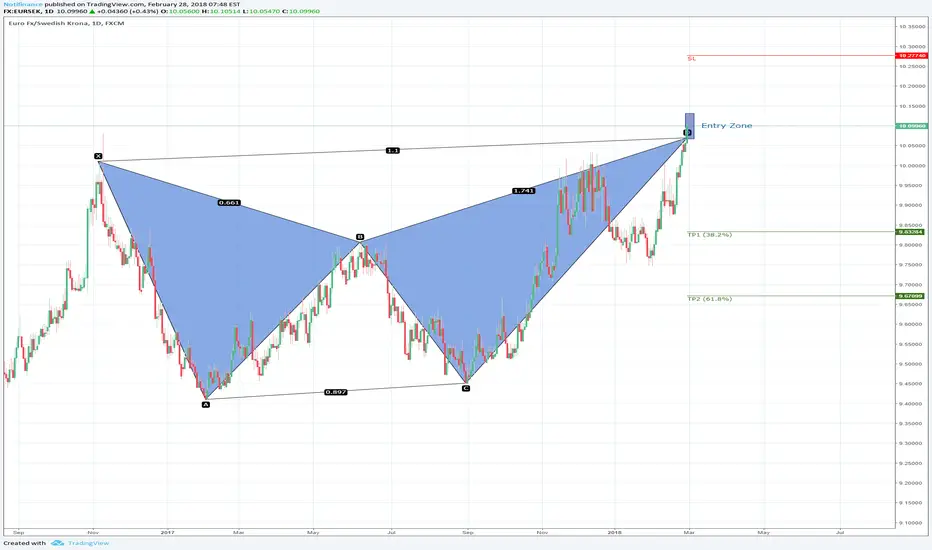Select the X point label of the pattern
The width and height of the screenshot is (932, 550).
tap(98, 156)
